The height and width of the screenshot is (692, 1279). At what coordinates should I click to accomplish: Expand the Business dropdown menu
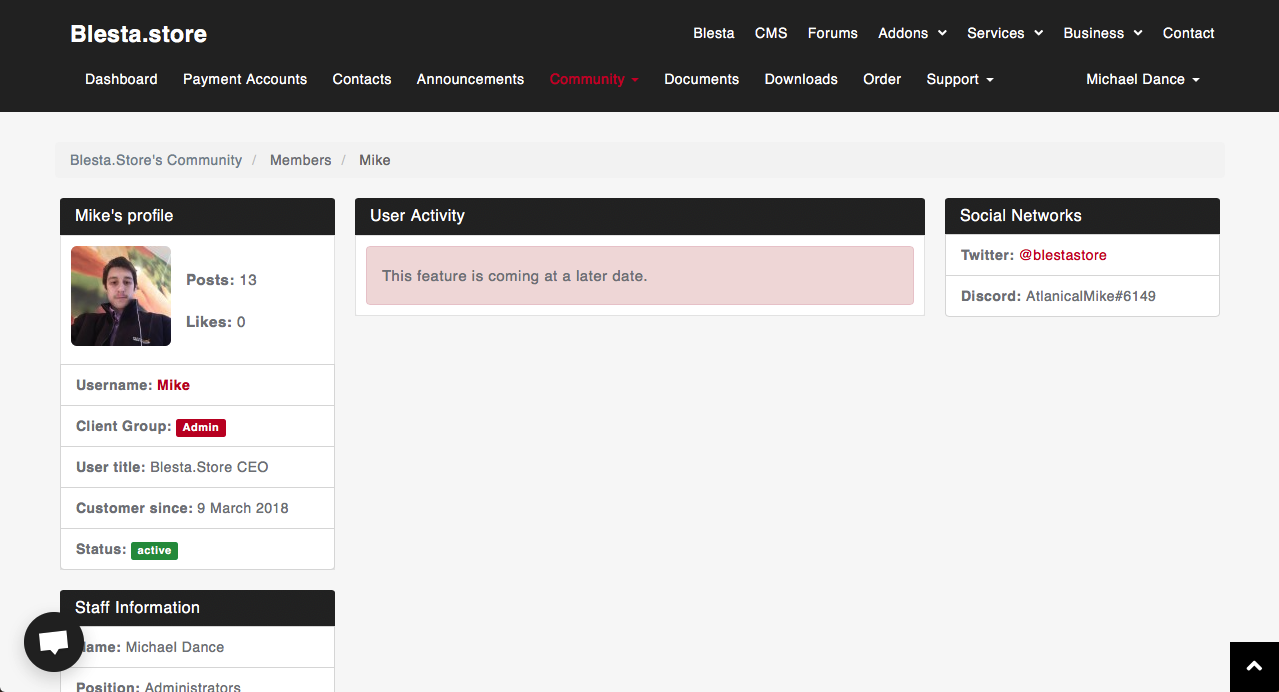click(1103, 33)
